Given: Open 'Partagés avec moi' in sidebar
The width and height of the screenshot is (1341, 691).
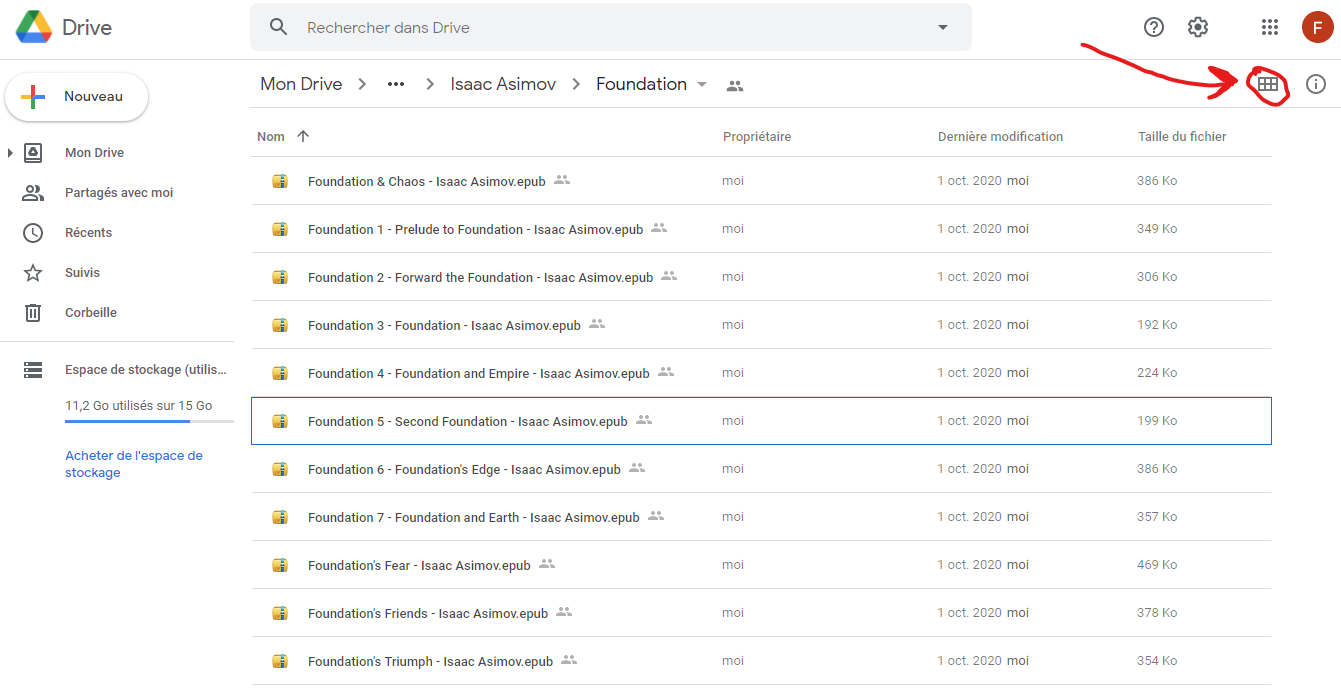Looking at the screenshot, I should (119, 193).
